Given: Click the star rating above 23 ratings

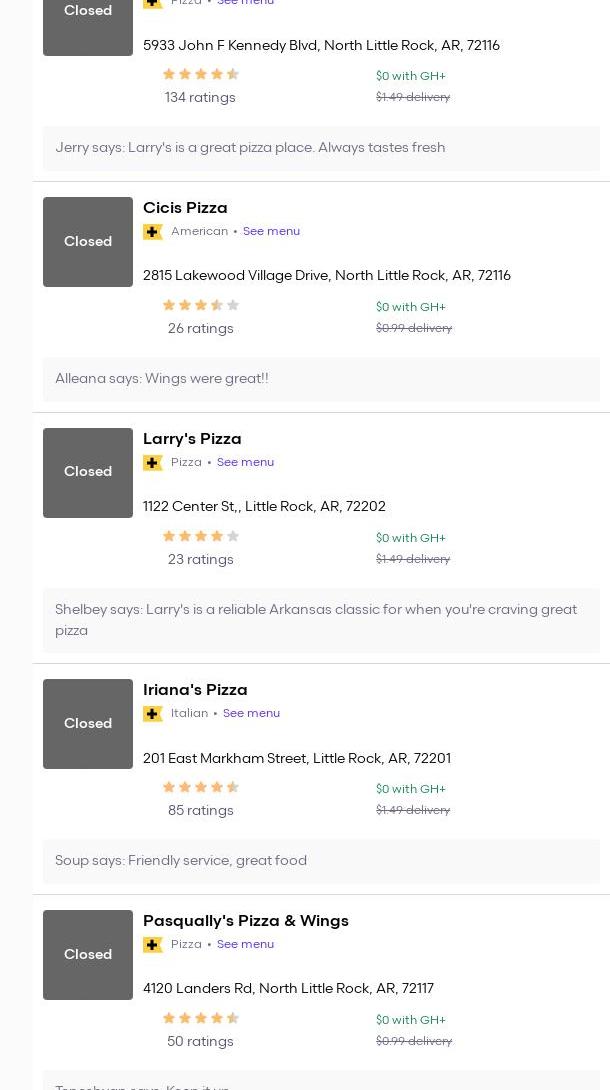Looking at the screenshot, I should coord(200,536).
